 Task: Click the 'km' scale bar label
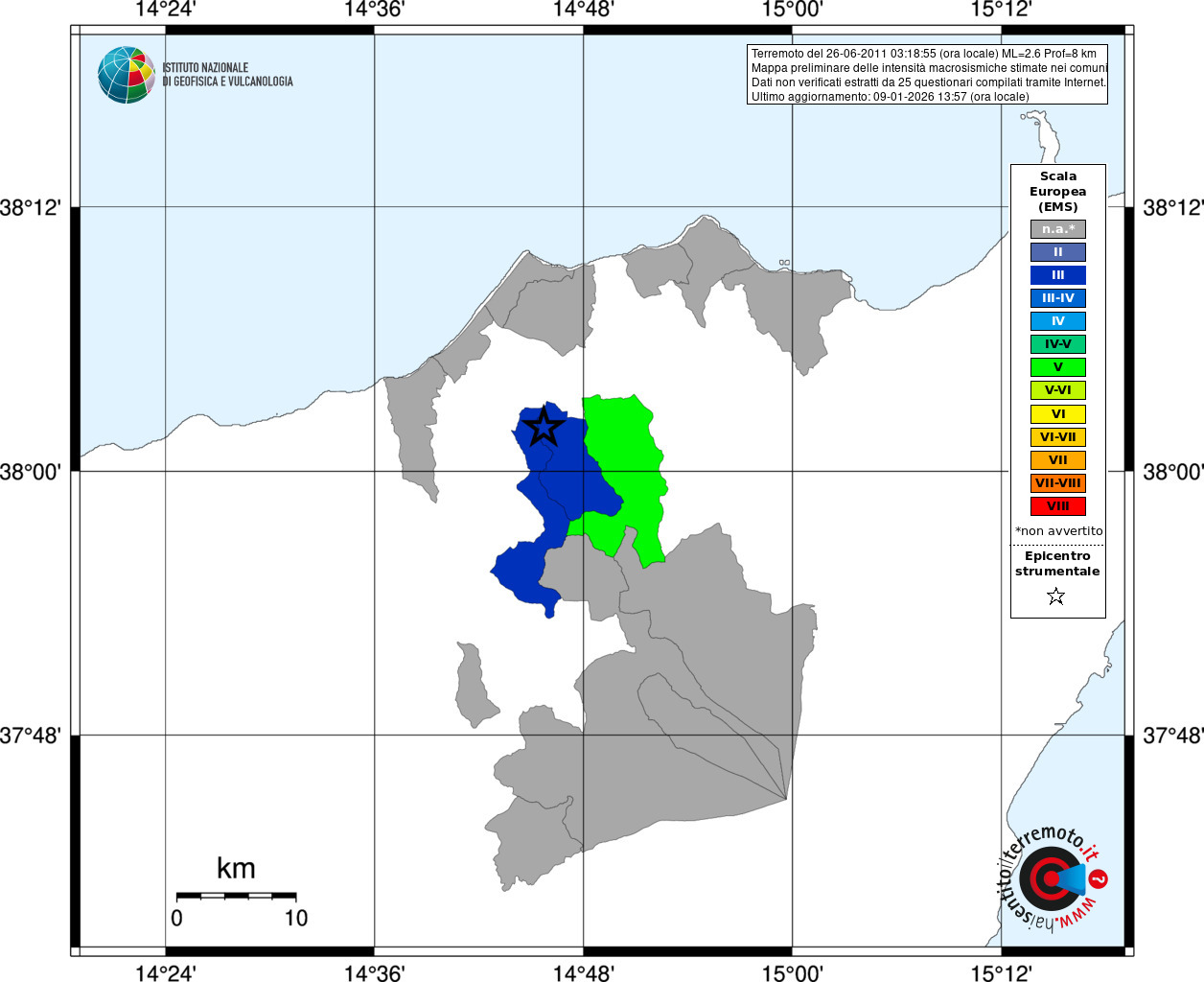(x=236, y=869)
